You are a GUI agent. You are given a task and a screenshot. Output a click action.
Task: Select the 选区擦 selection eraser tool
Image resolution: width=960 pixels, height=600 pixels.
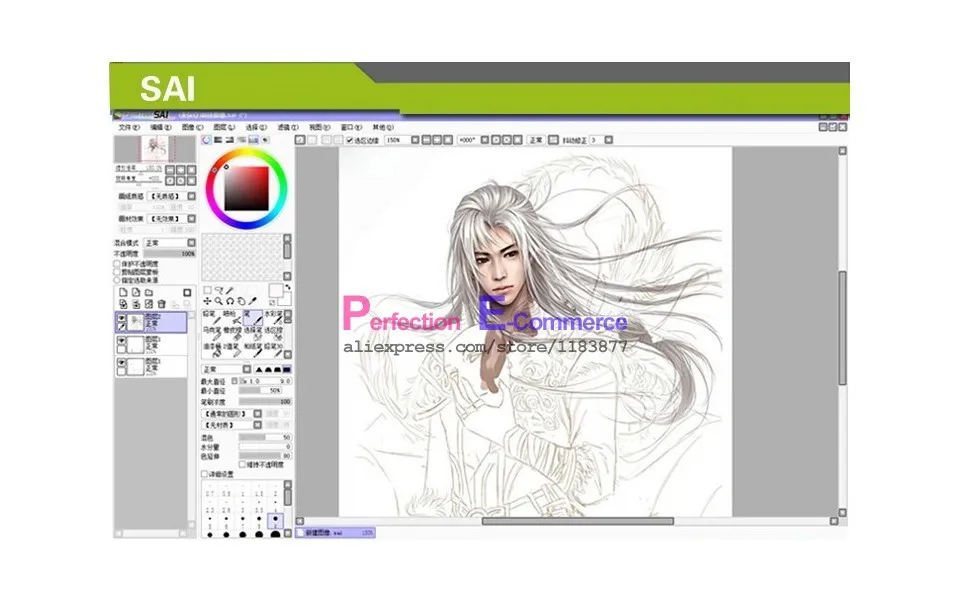(x=272, y=333)
